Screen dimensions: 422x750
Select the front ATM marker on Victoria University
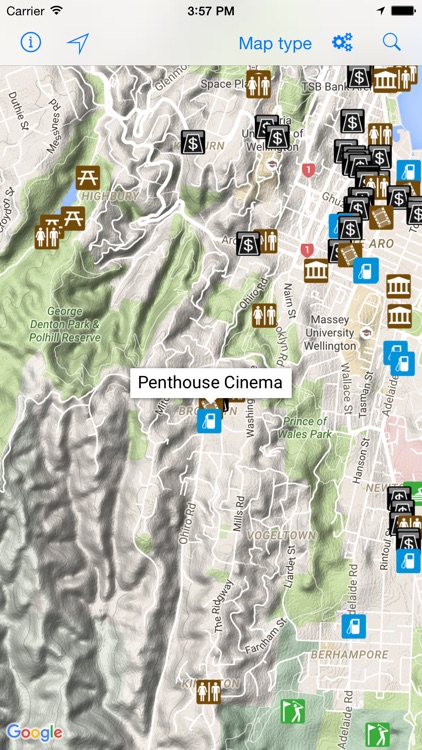coord(277,137)
